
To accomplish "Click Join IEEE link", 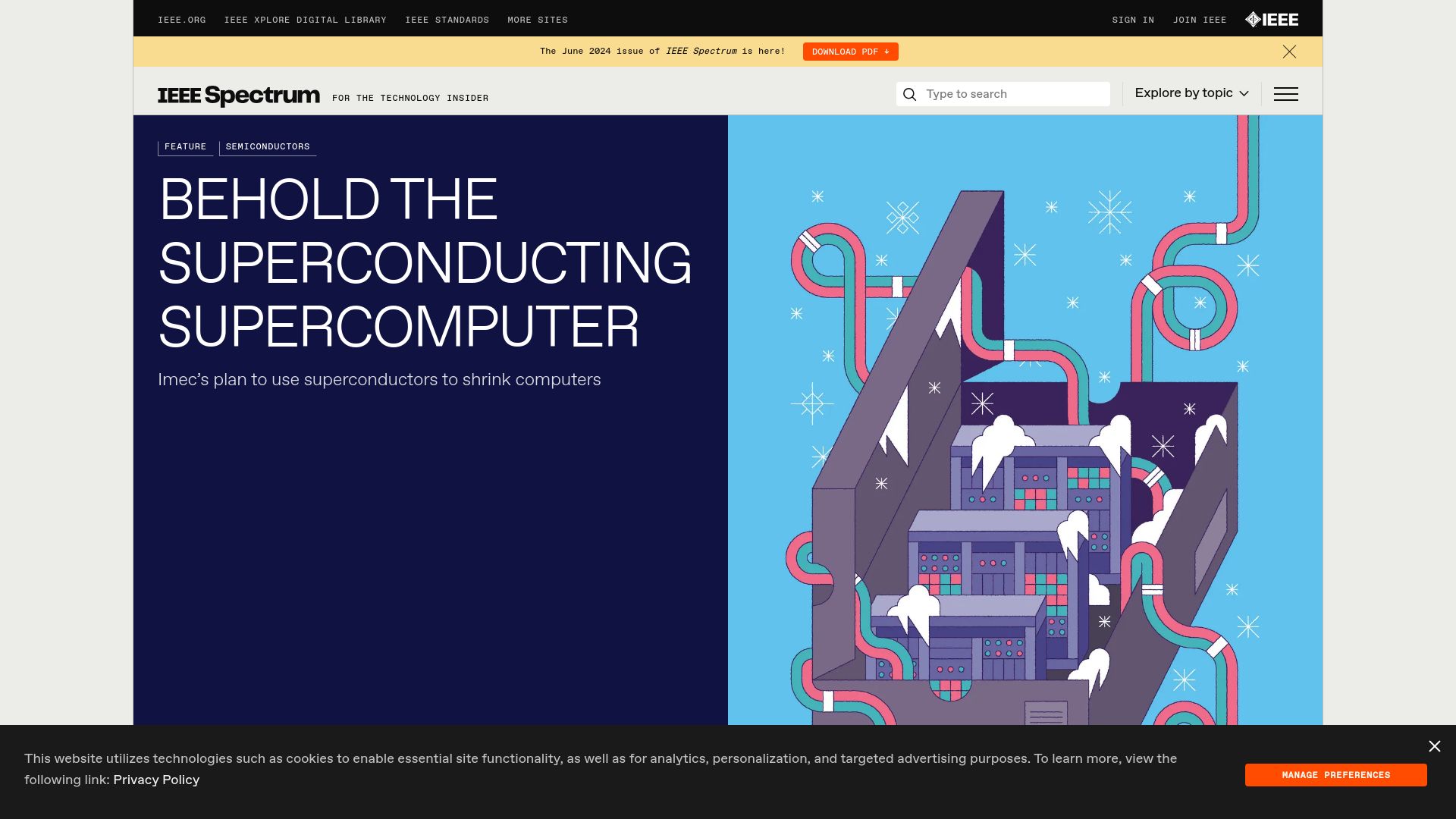I will (x=1200, y=20).
